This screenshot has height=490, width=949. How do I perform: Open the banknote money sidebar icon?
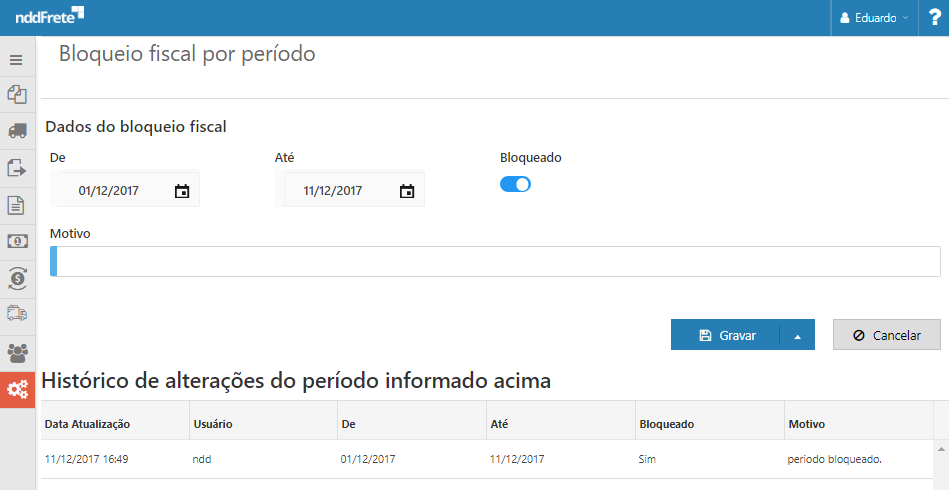click(x=17, y=241)
